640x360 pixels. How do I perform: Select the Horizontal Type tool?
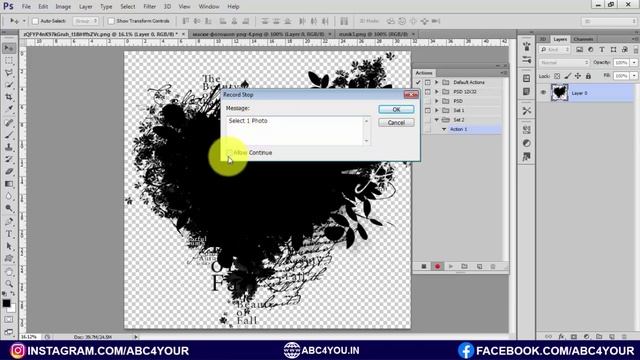9,234
